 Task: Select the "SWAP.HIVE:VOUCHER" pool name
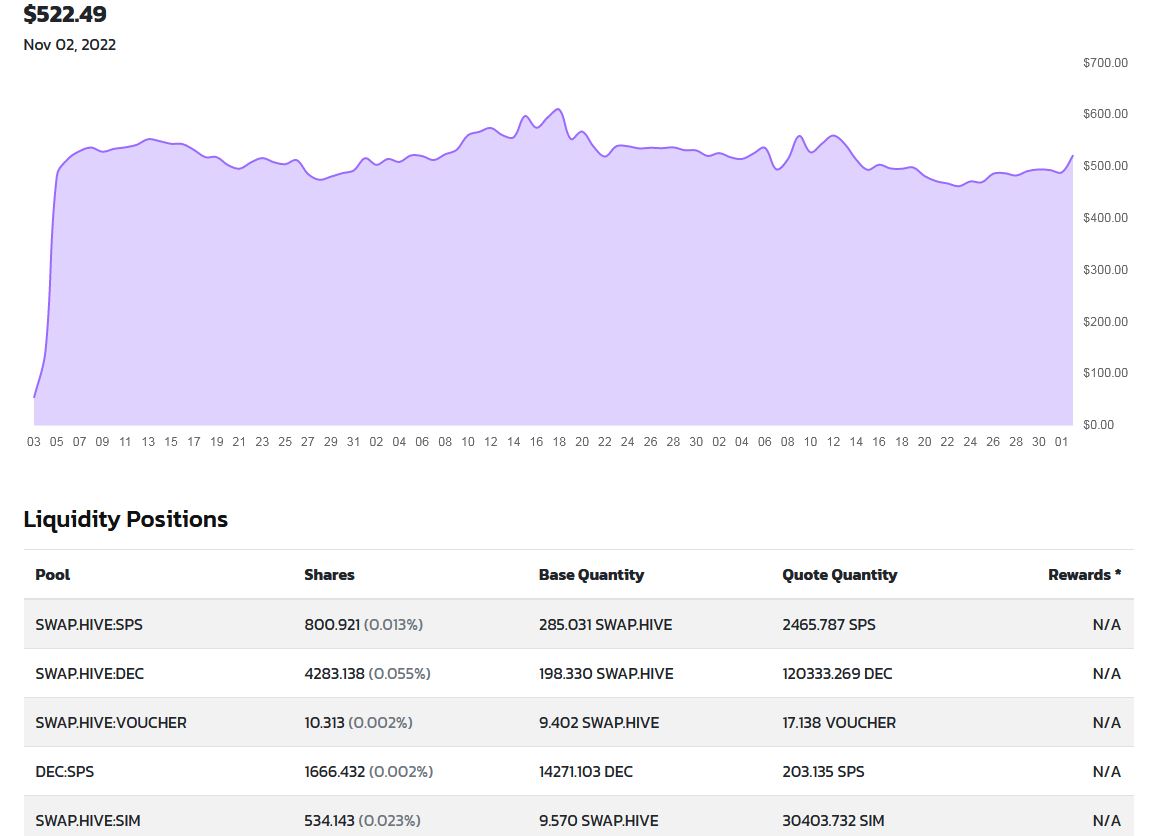pyautogui.click(x=111, y=723)
